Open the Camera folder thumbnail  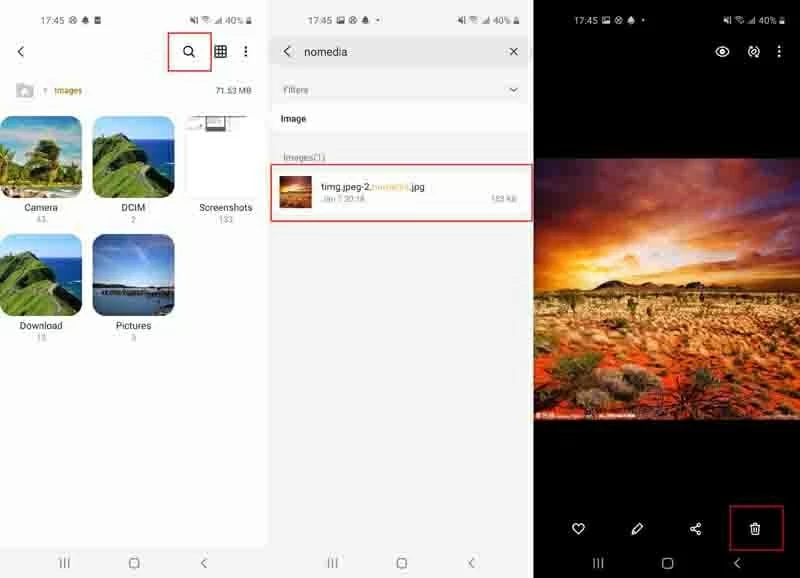click(x=41, y=157)
